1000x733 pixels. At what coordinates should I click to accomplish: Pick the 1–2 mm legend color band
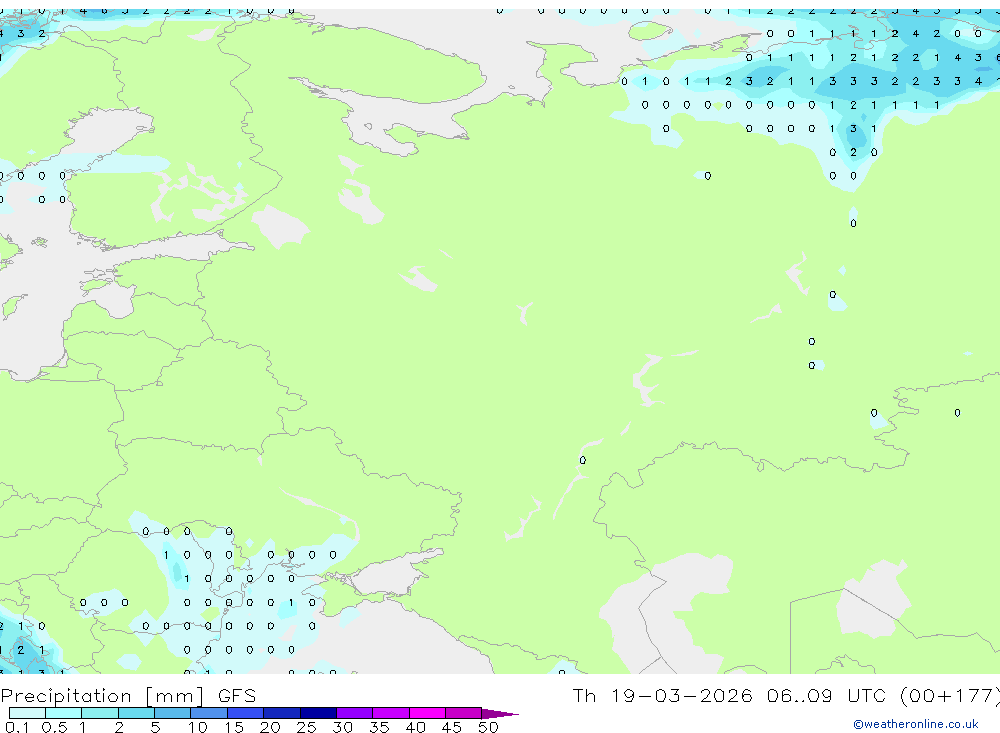(100, 713)
